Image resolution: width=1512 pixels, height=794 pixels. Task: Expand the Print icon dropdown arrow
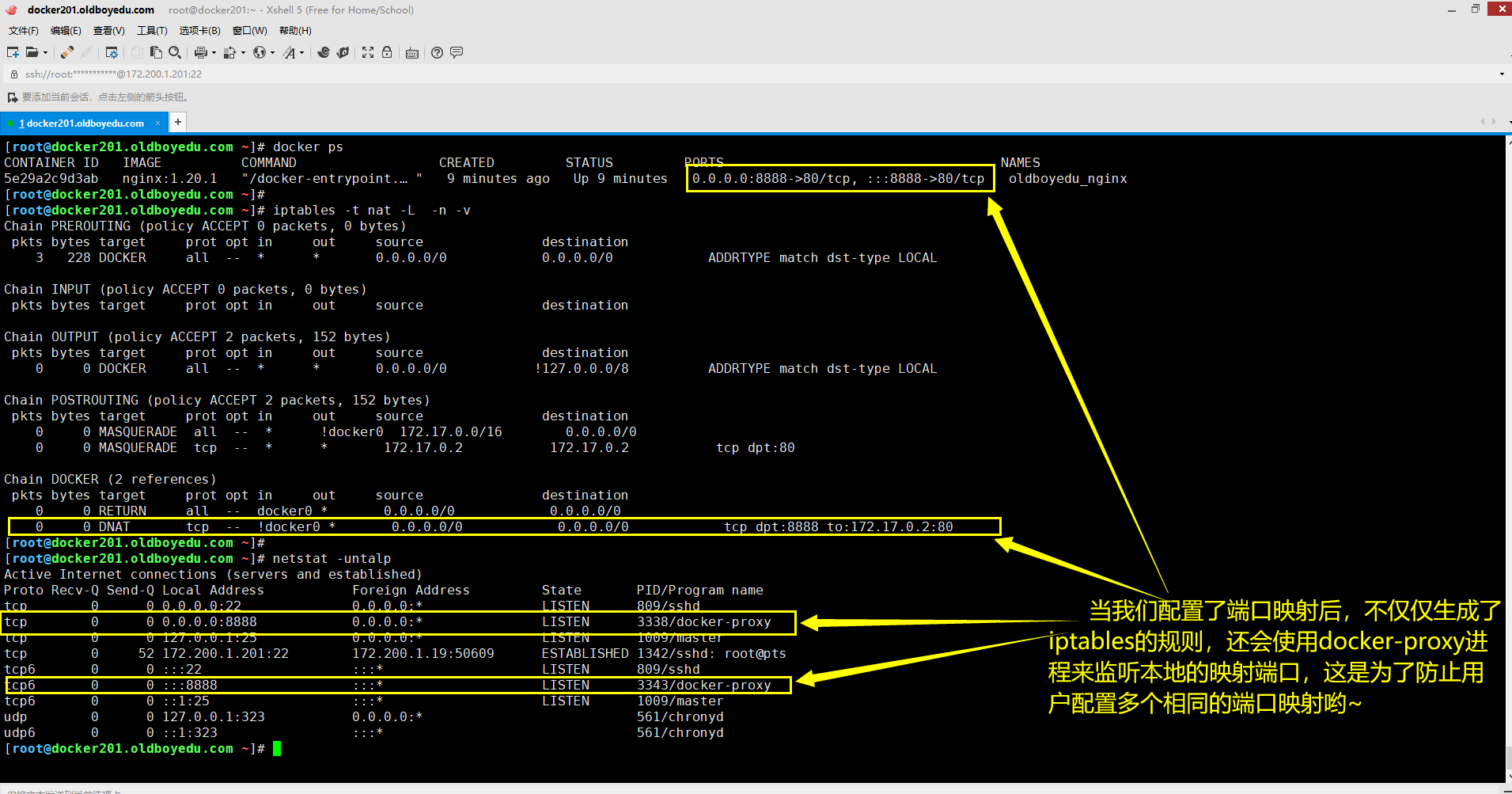(214, 53)
